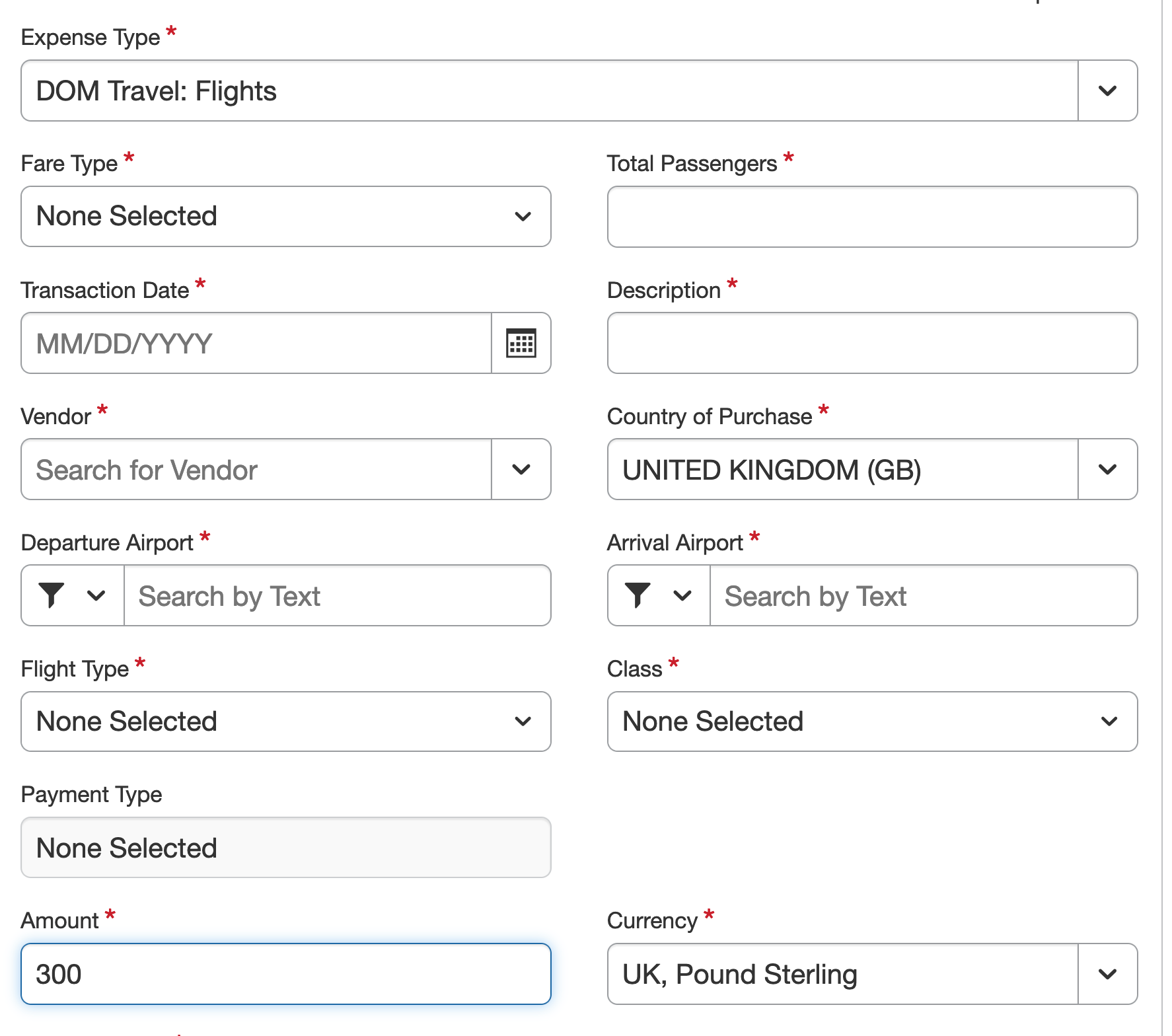Open the Transaction Date calendar picker
This screenshot has height=1036, width=1172.
click(521, 344)
